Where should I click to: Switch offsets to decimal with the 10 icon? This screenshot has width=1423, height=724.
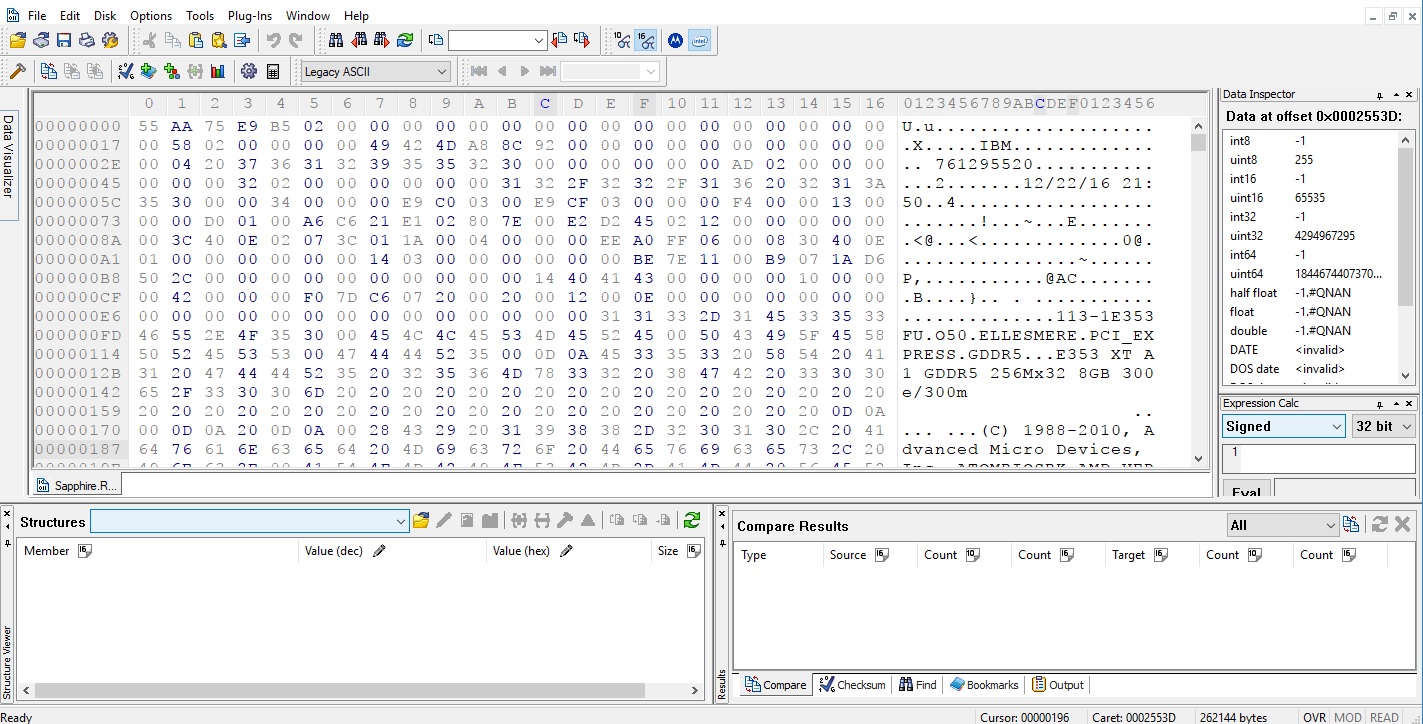pos(622,40)
